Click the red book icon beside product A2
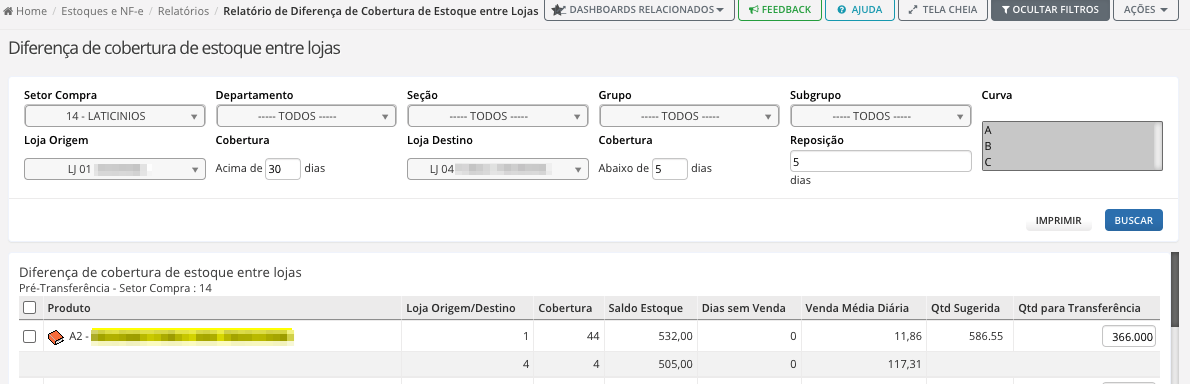 tap(55, 337)
